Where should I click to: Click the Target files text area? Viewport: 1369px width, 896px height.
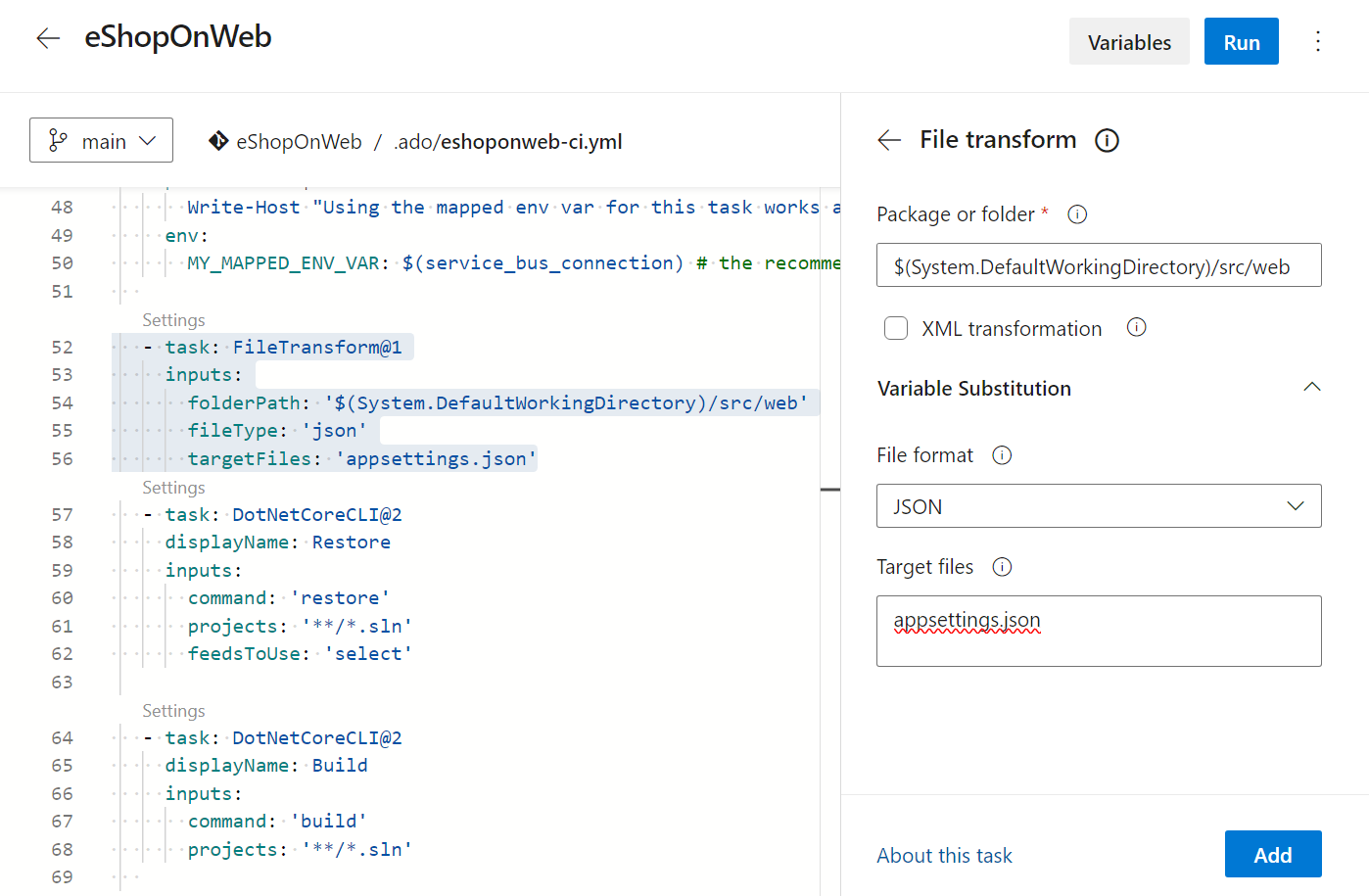(1099, 631)
